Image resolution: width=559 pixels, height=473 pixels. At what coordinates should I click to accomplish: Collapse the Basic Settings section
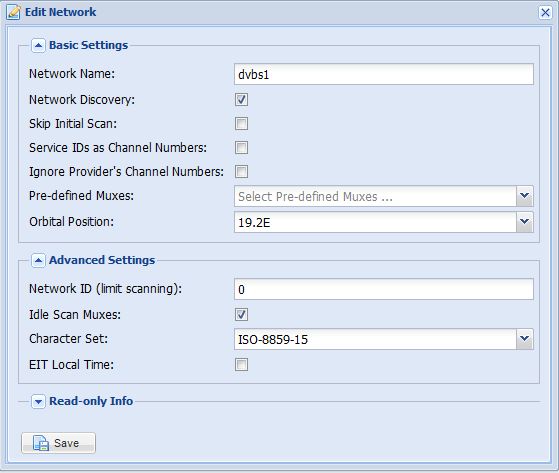38,45
